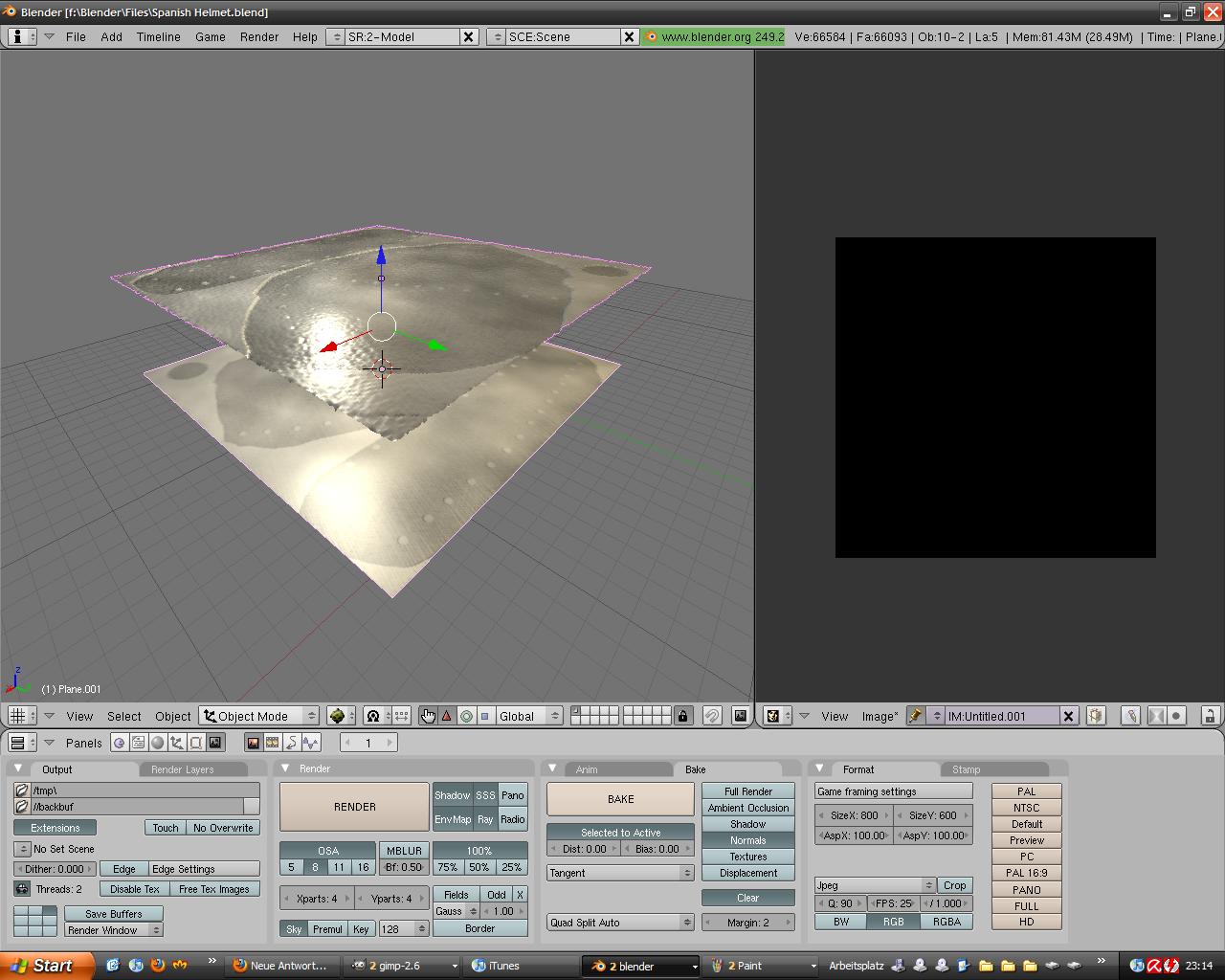Screen dimensions: 1225x980
Task: Select the grab/translate manipulator hand icon
Action: (x=428, y=716)
